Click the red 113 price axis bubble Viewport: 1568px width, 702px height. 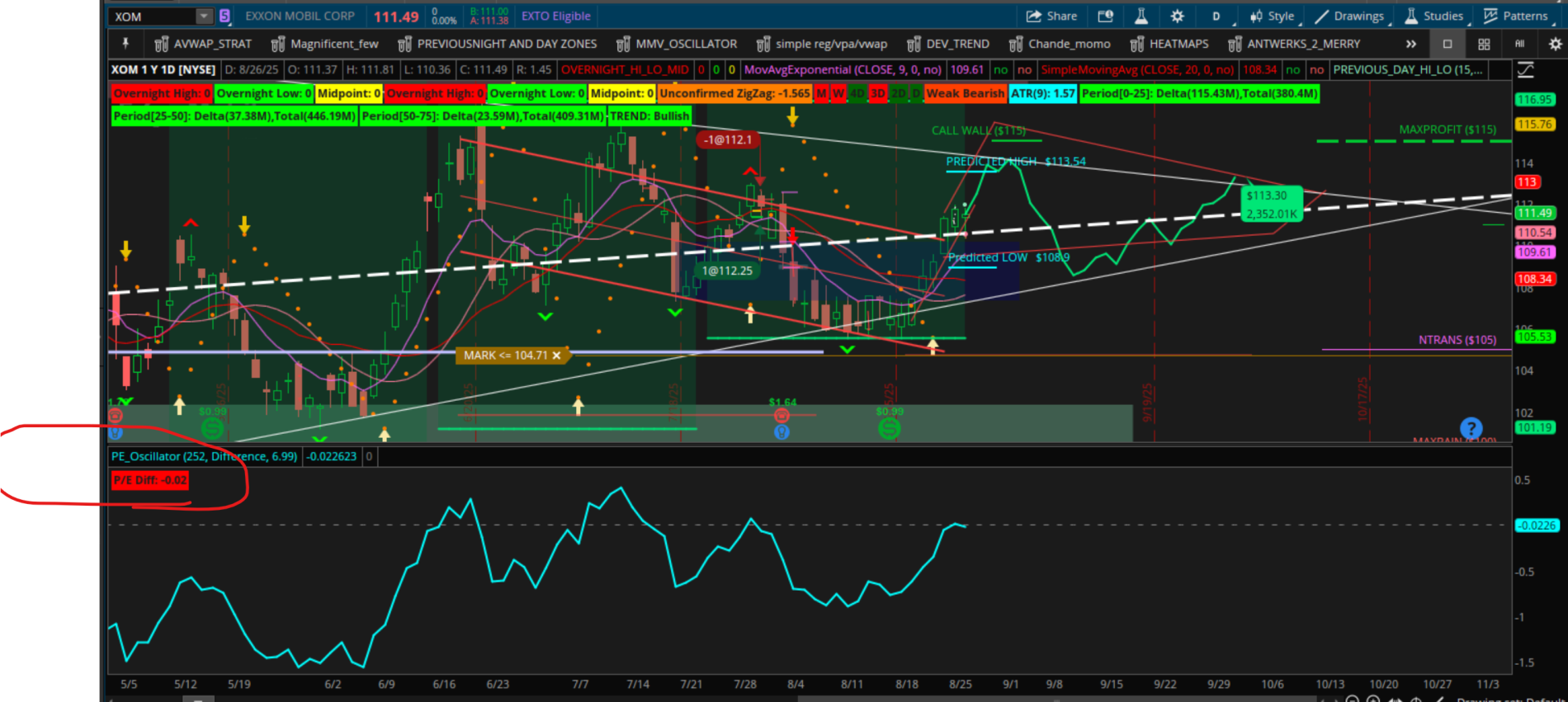click(x=1527, y=182)
